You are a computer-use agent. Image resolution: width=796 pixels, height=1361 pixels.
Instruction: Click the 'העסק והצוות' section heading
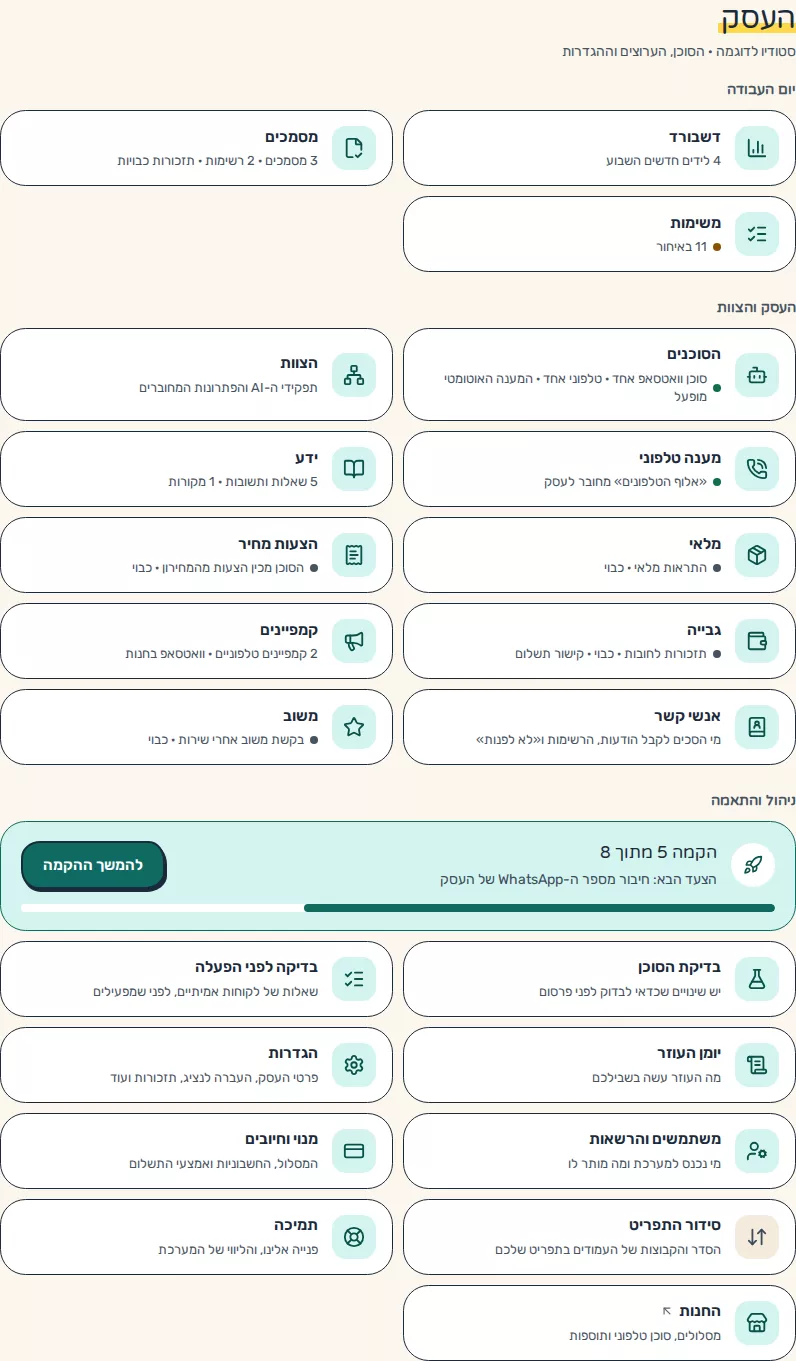[756, 307]
